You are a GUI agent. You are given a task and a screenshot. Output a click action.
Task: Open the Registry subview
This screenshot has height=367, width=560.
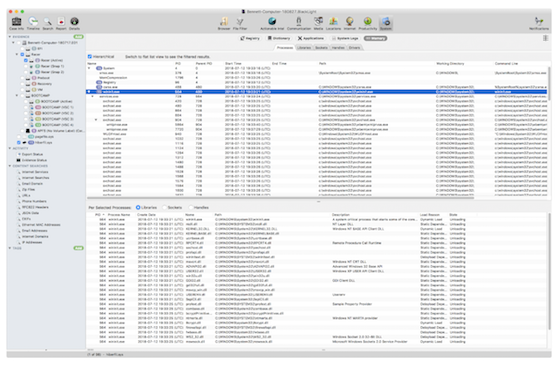coord(250,38)
